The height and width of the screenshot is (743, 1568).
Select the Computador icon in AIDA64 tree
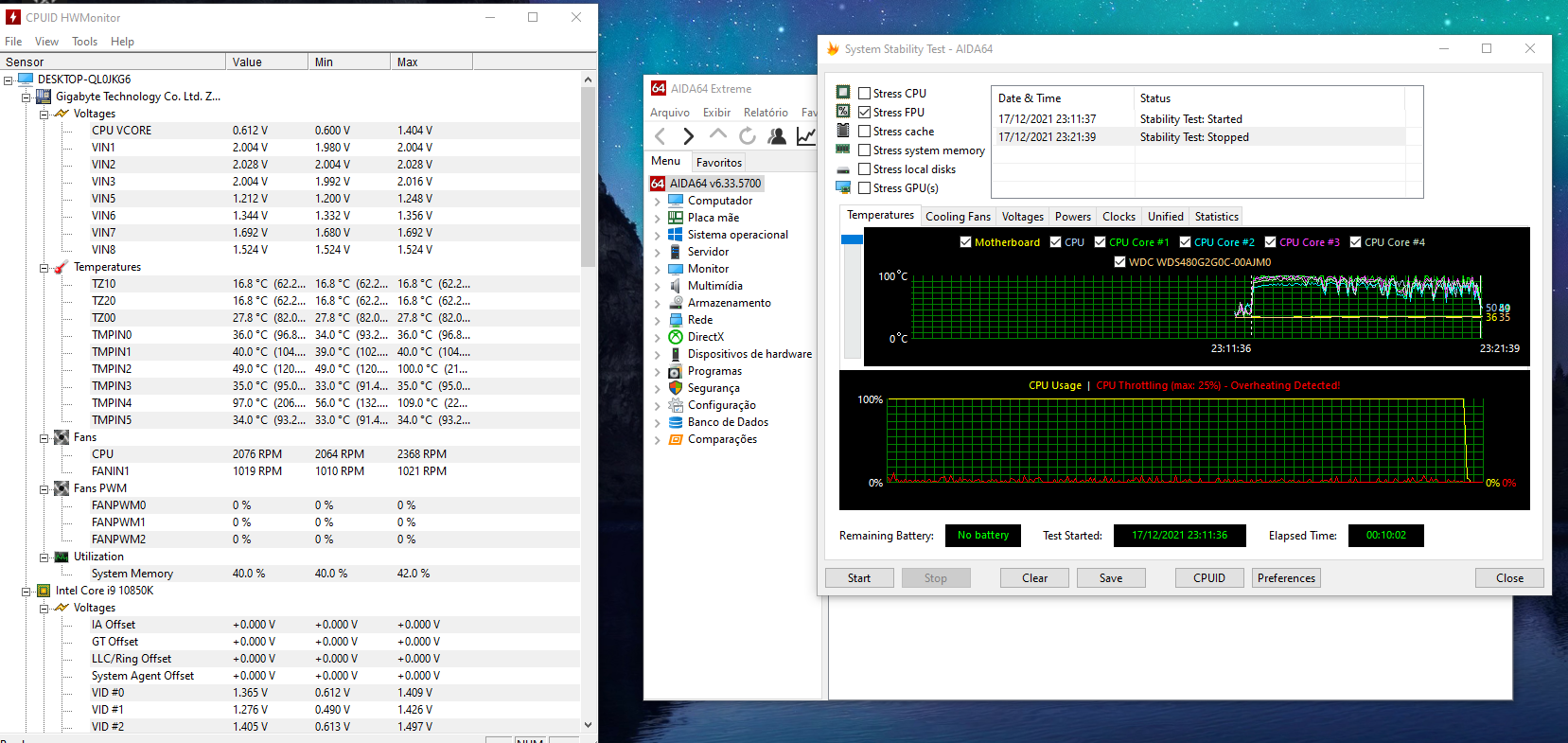coord(676,201)
